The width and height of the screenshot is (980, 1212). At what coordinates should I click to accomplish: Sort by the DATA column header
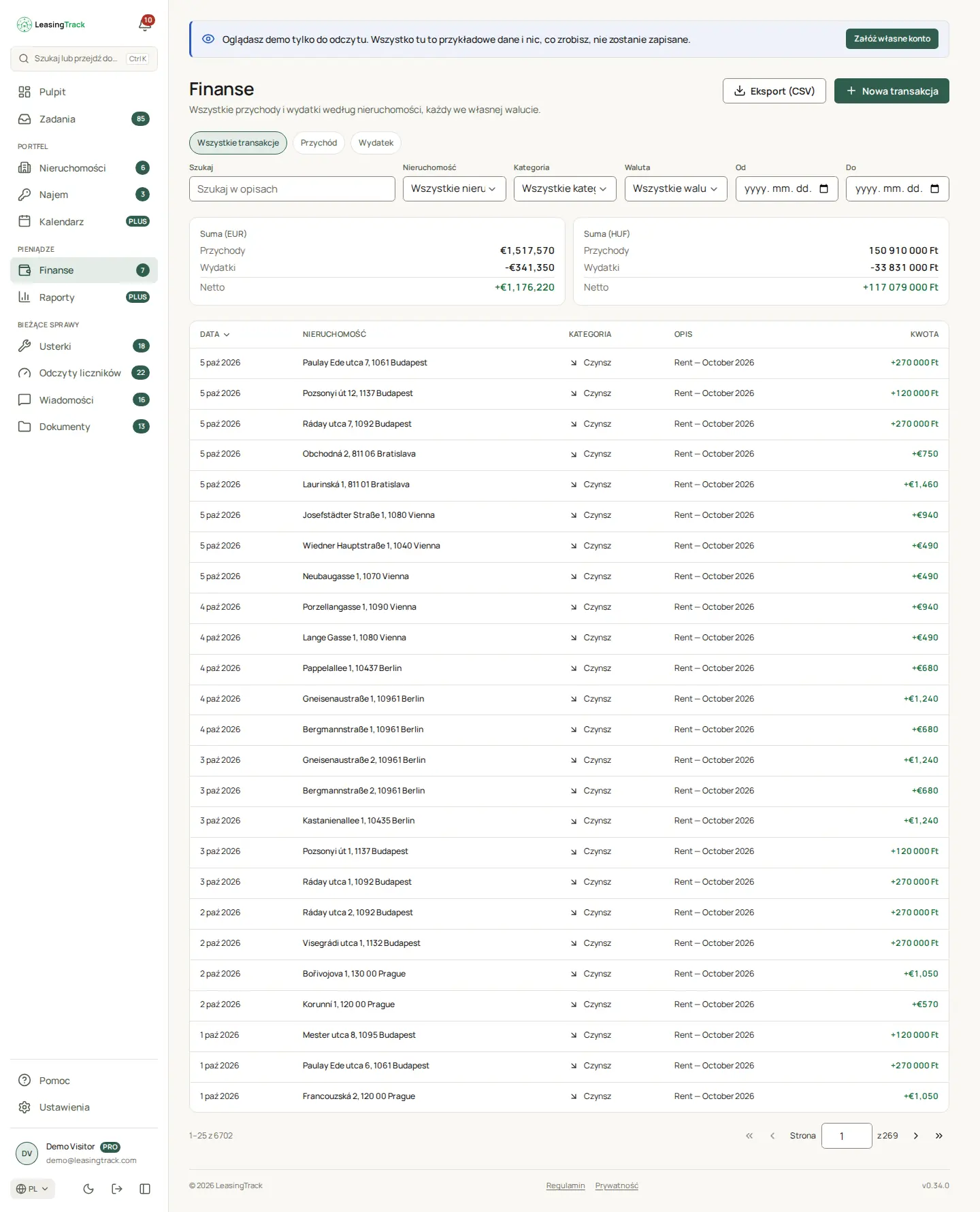pyautogui.click(x=214, y=335)
